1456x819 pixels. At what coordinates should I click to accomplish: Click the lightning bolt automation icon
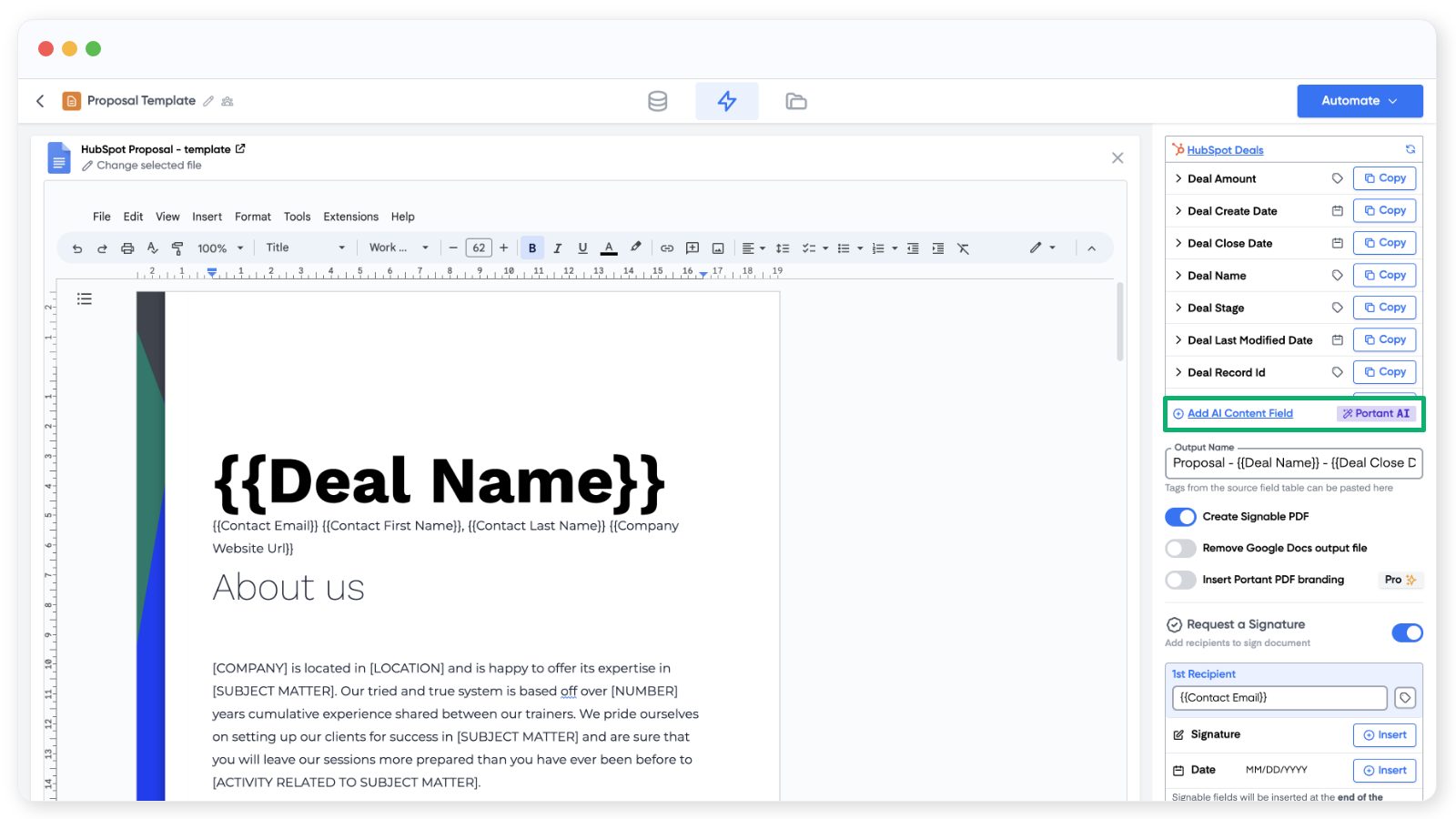click(x=726, y=101)
